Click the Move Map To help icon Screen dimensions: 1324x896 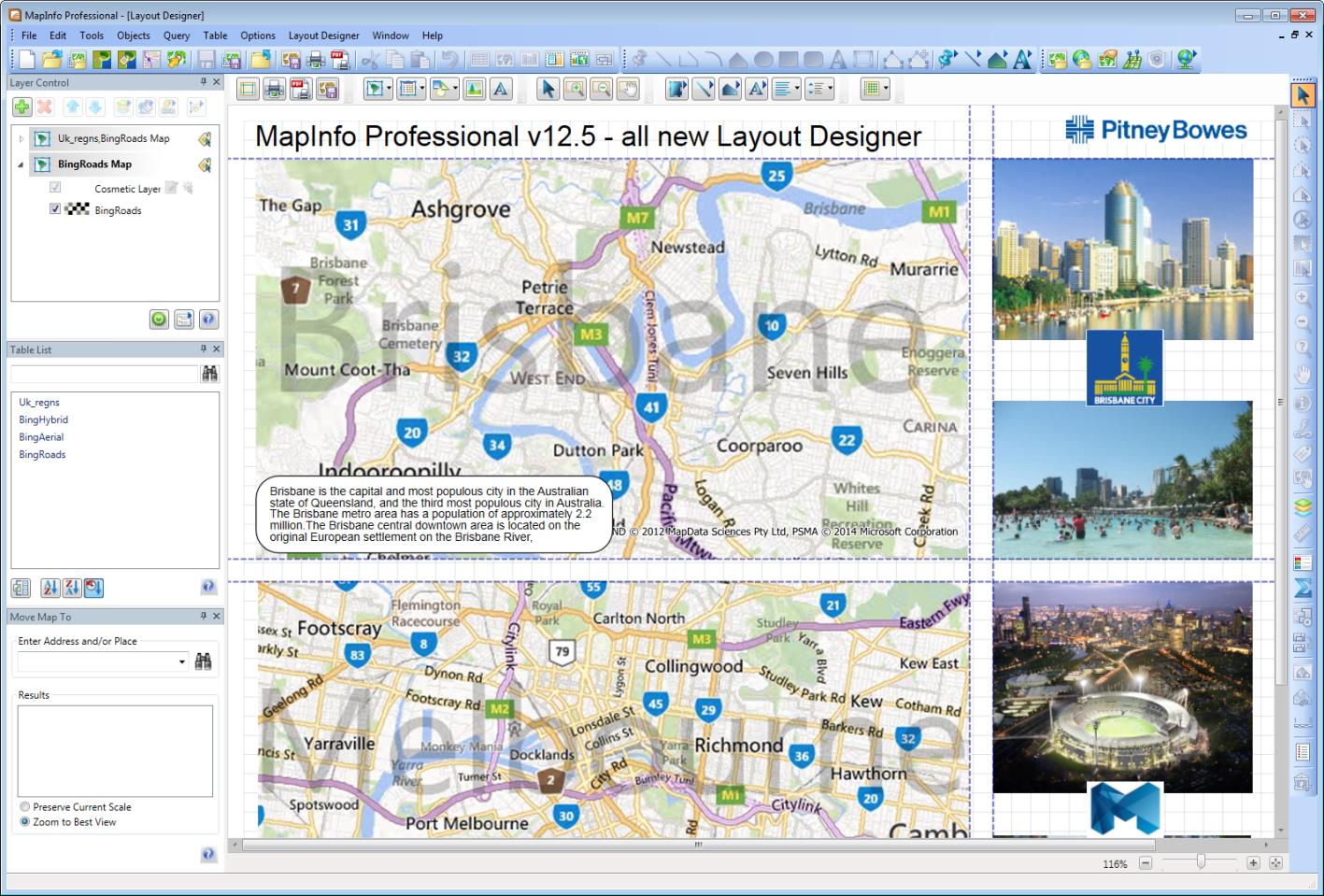[208, 854]
